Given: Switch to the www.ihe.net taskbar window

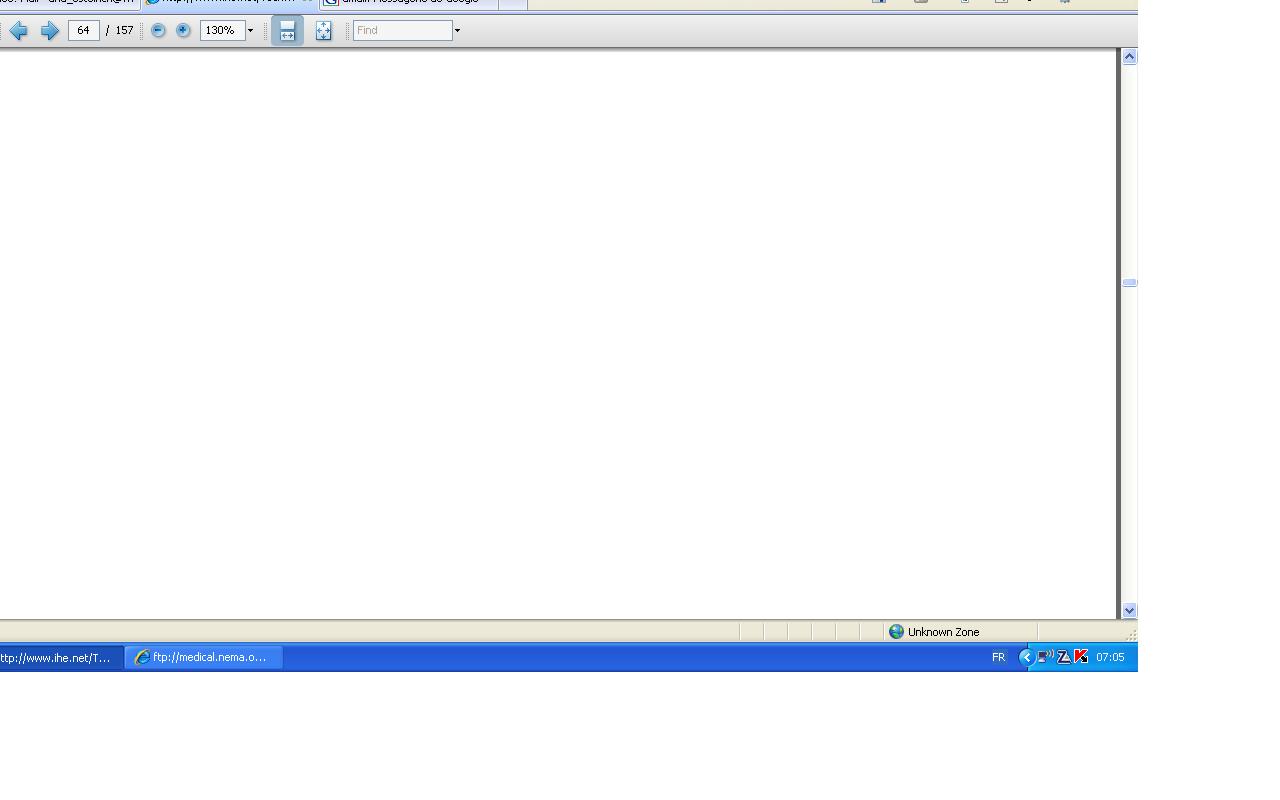Looking at the screenshot, I should click(58, 657).
